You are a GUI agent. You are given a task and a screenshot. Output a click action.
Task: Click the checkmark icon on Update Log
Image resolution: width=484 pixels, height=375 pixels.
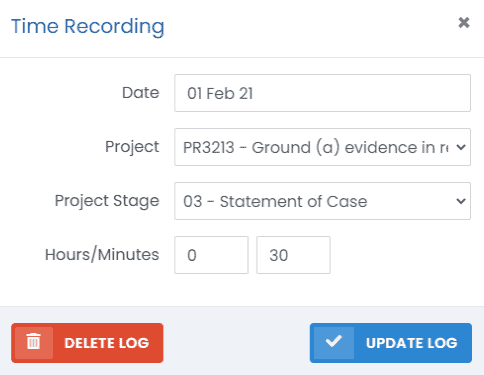334,342
